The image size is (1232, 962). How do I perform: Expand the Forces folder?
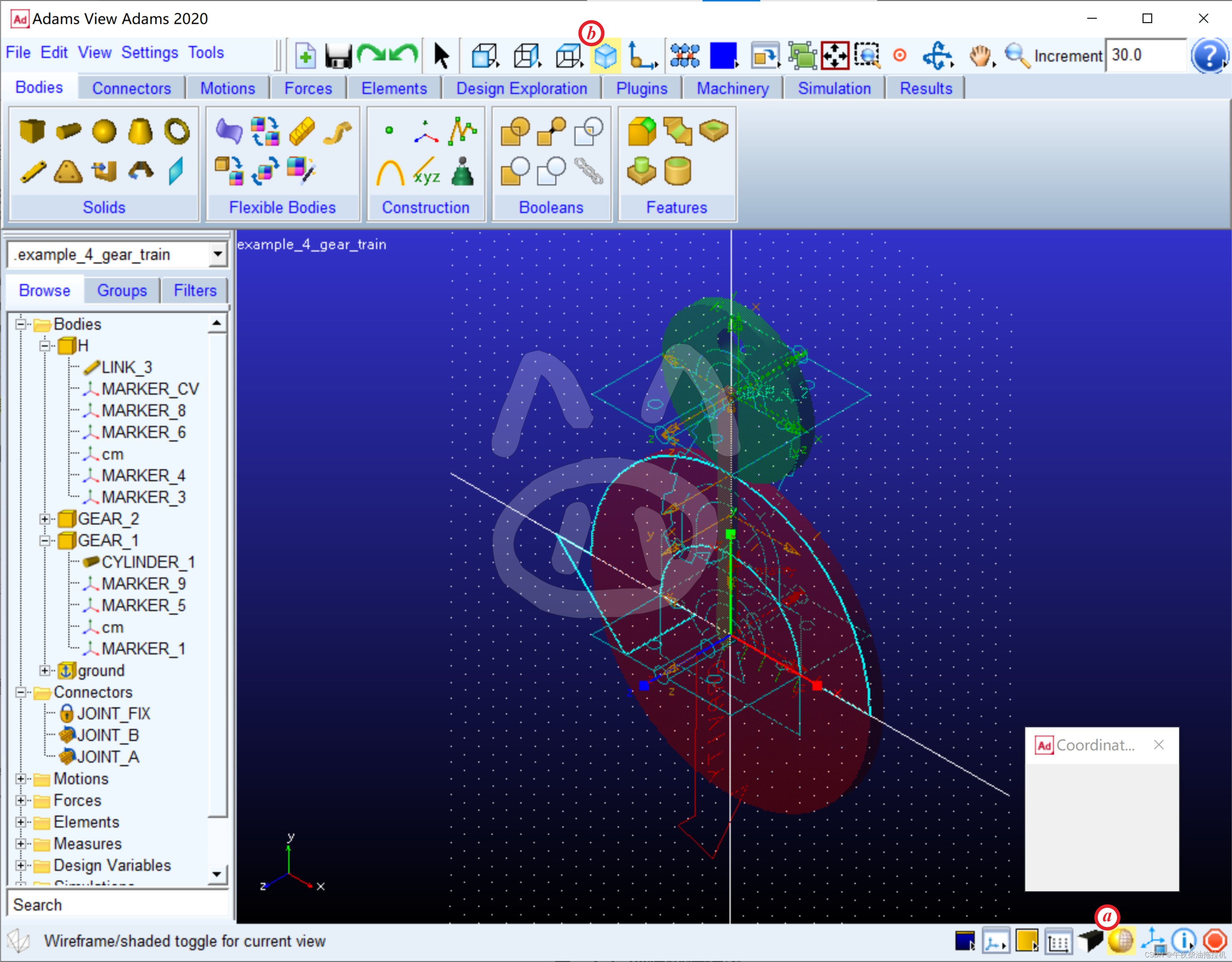(21, 801)
